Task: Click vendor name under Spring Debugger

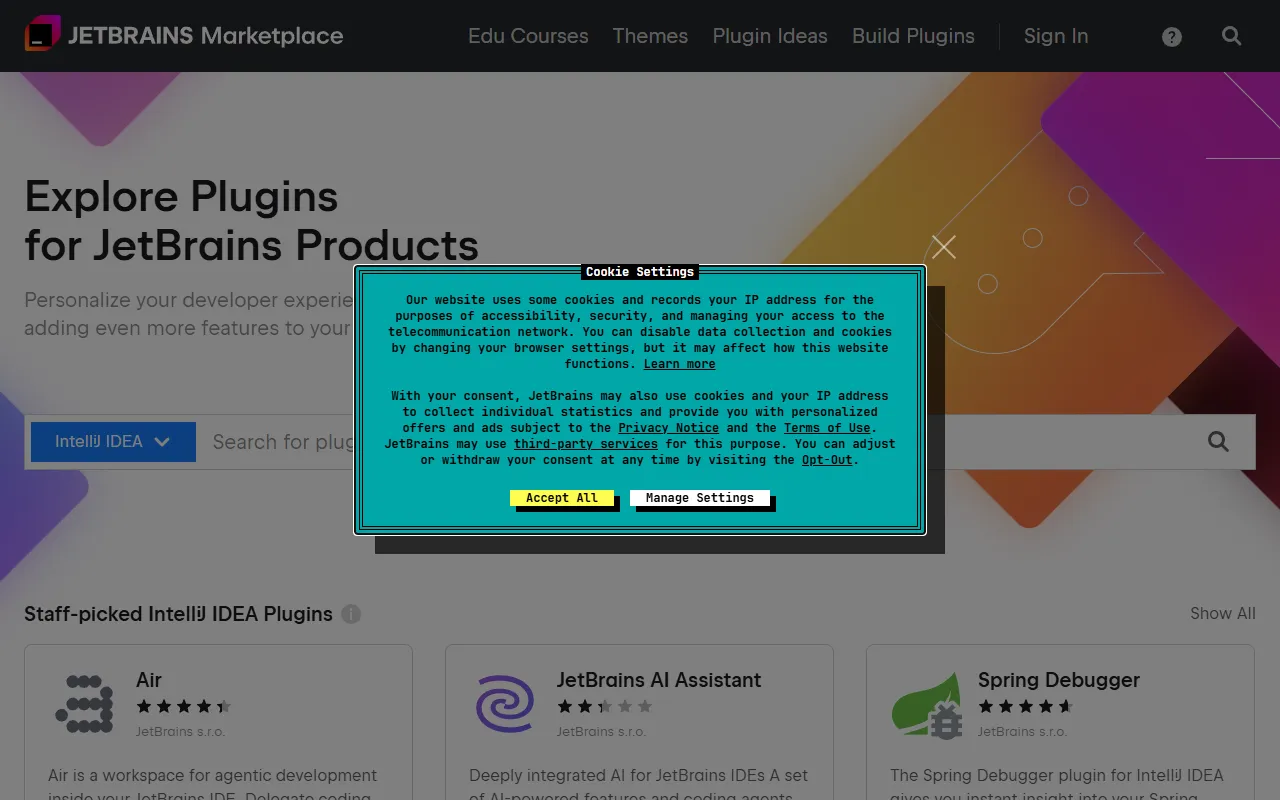Action: point(1022,732)
